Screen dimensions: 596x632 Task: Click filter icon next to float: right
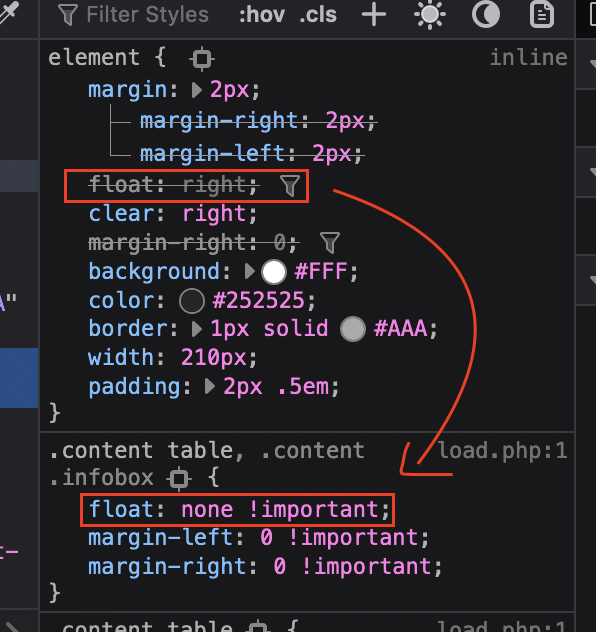pos(290,185)
